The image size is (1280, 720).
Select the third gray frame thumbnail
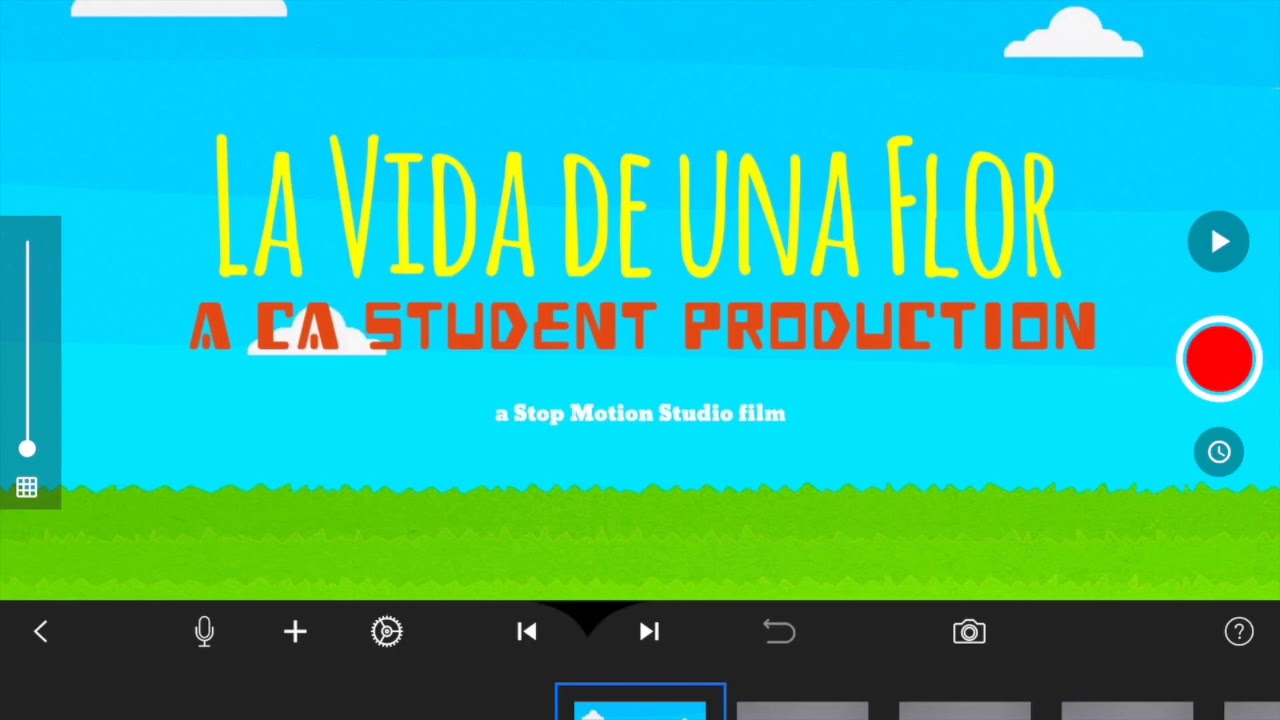pos(964,711)
